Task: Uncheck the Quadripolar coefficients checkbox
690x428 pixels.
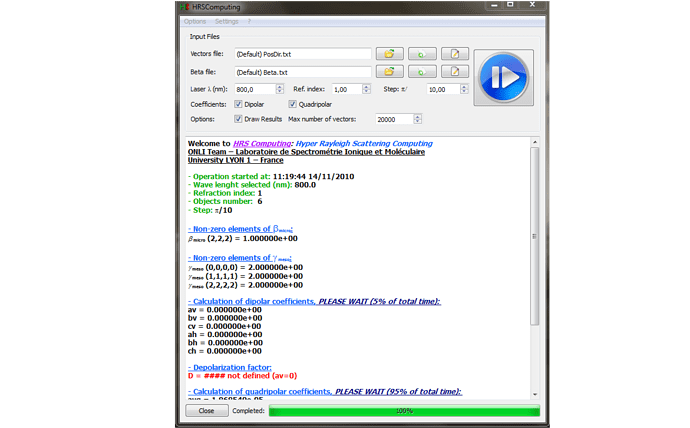Action: tap(293, 104)
